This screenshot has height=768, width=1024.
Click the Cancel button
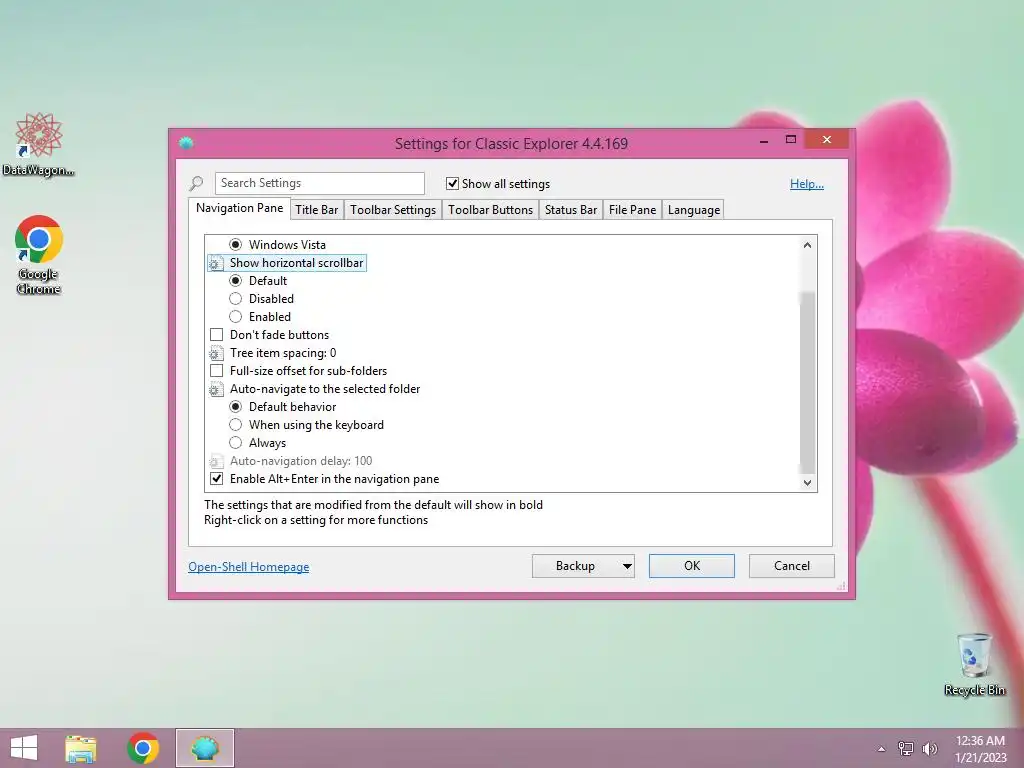(792, 566)
